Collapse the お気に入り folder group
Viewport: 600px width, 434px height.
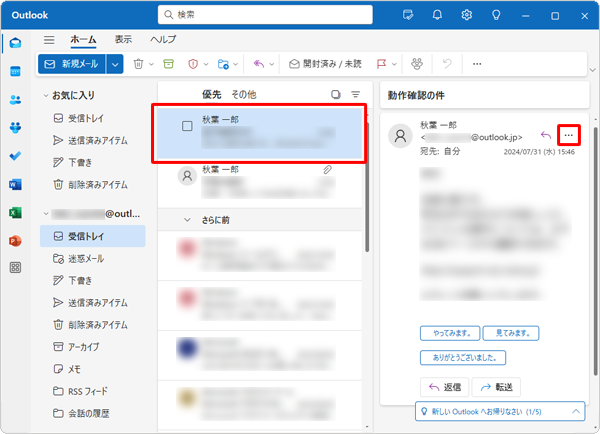(x=46, y=95)
